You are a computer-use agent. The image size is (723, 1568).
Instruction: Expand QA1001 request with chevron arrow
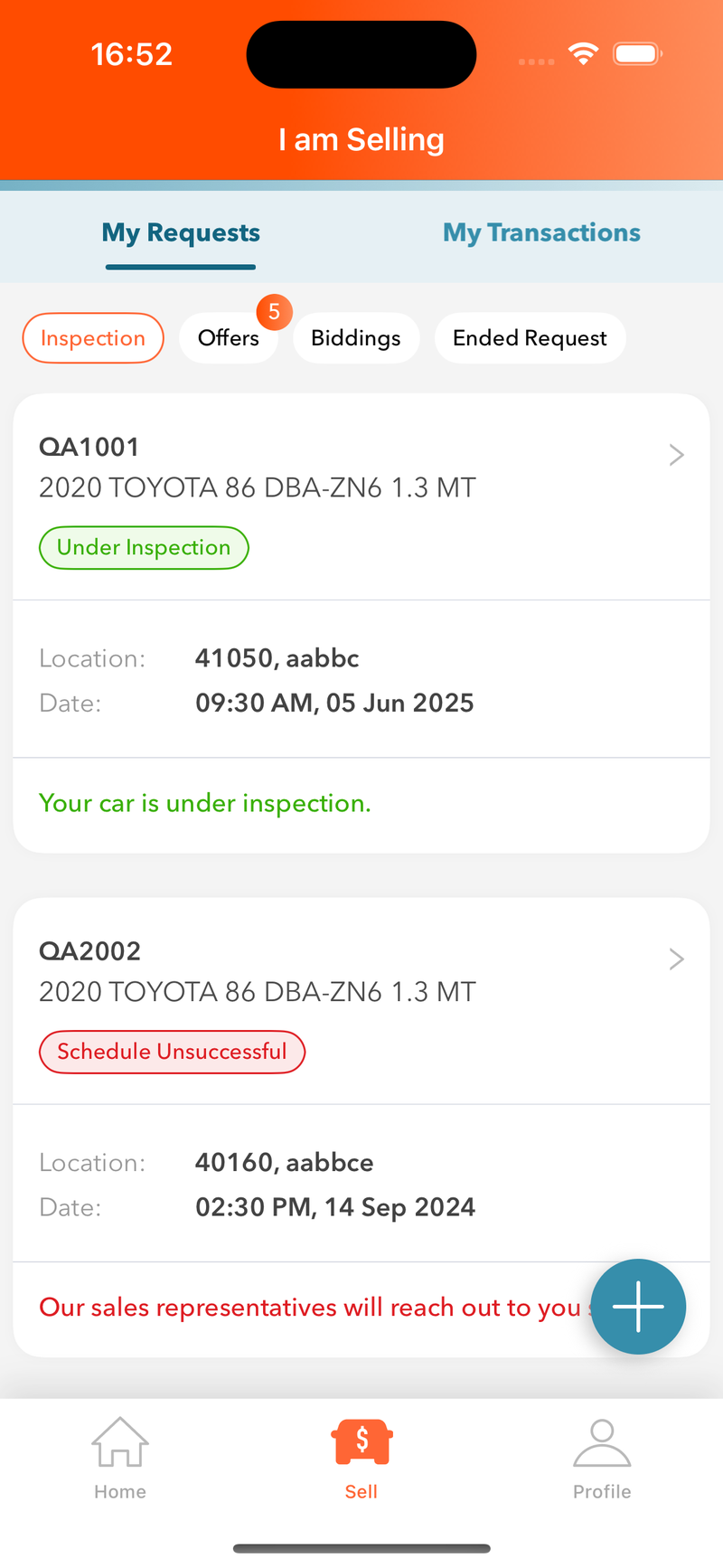coord(676,455)
